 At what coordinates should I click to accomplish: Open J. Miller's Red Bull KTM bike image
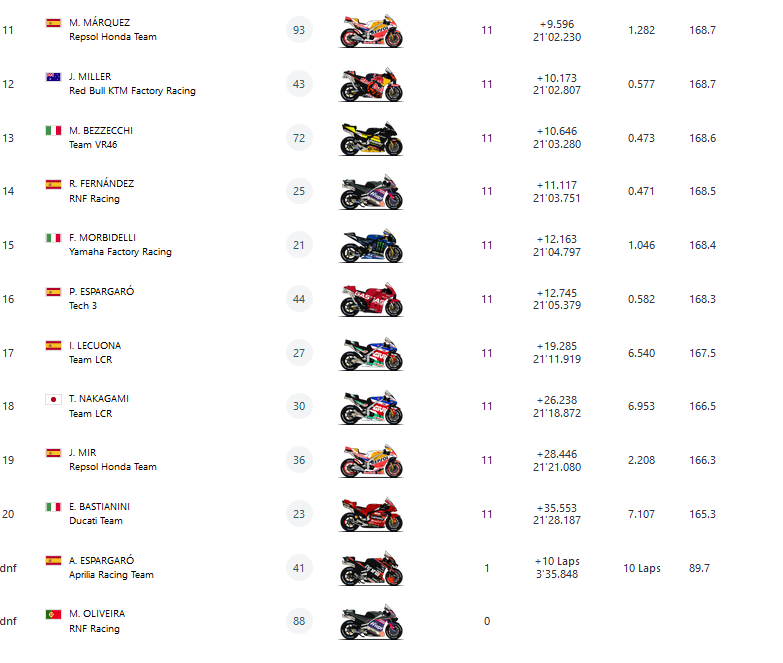coord(372,85)
